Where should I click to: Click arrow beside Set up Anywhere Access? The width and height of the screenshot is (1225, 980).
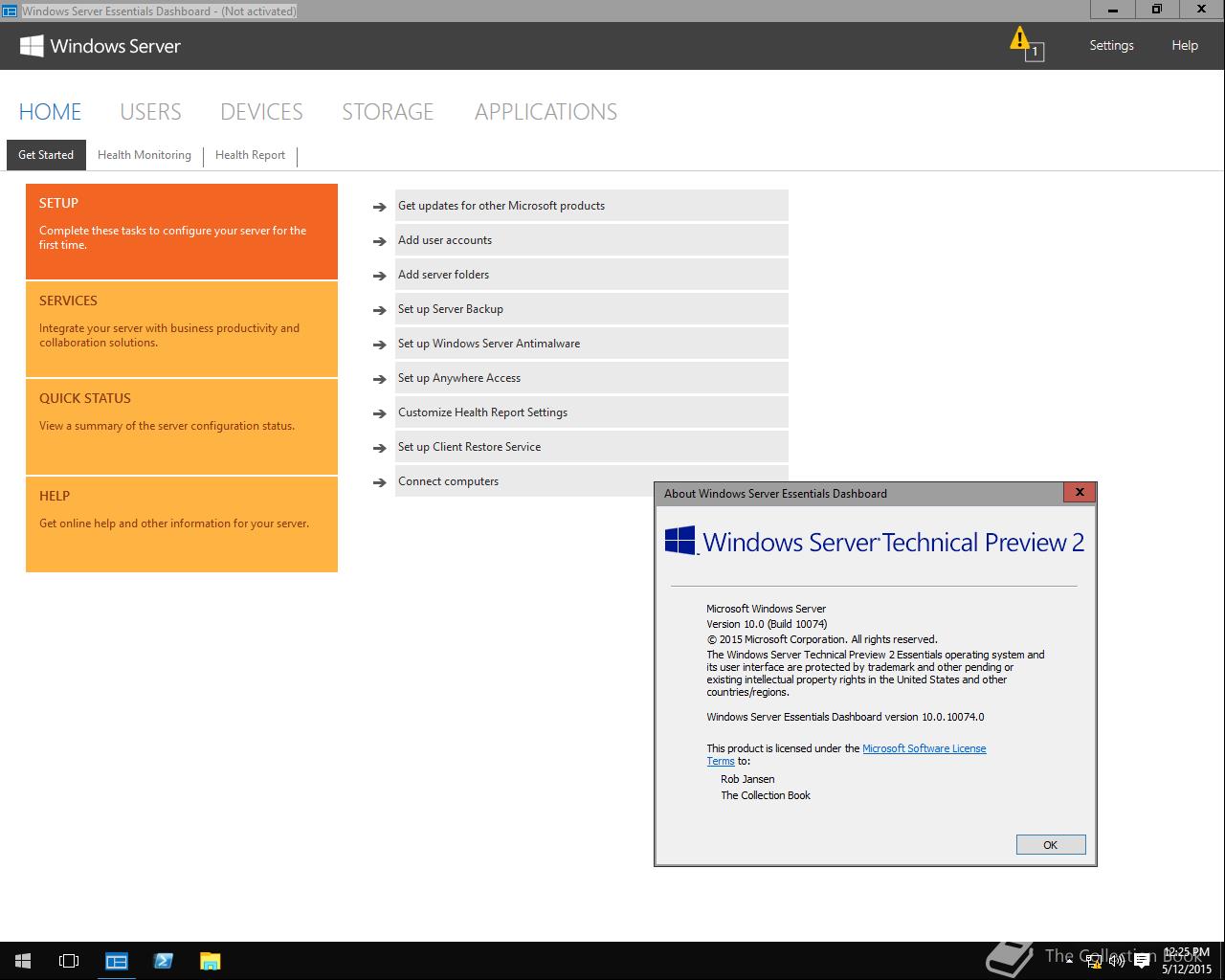point(380,379)
